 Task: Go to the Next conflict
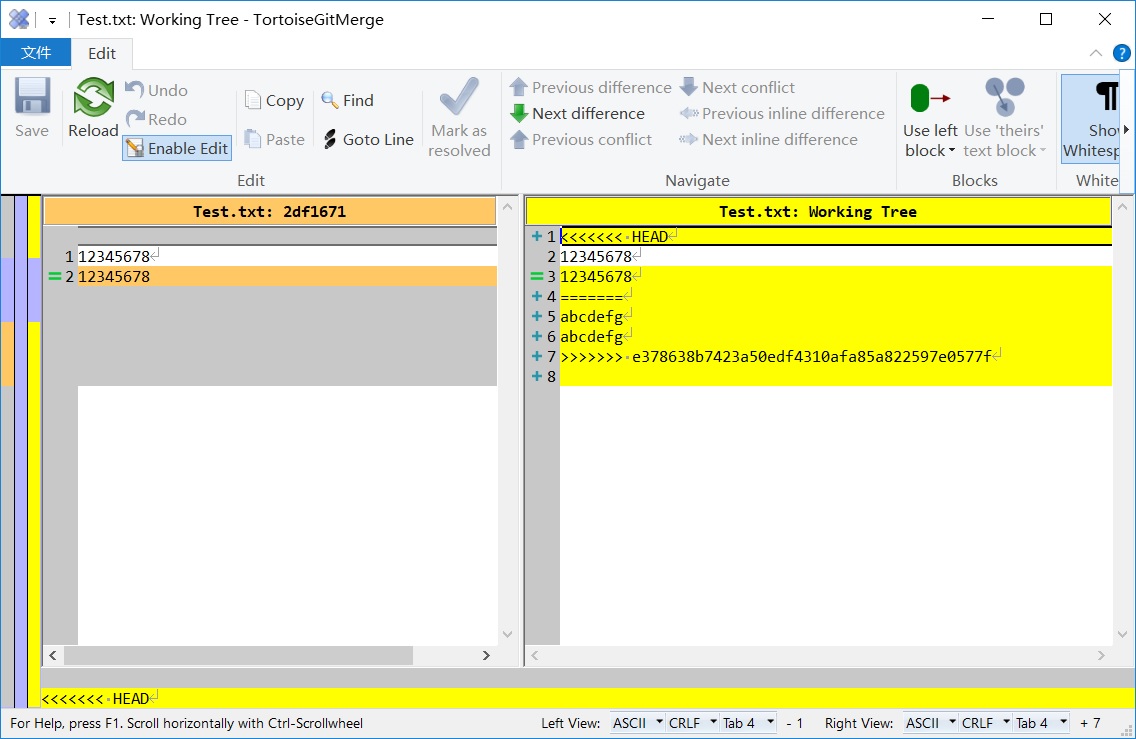tap(737, 87)
